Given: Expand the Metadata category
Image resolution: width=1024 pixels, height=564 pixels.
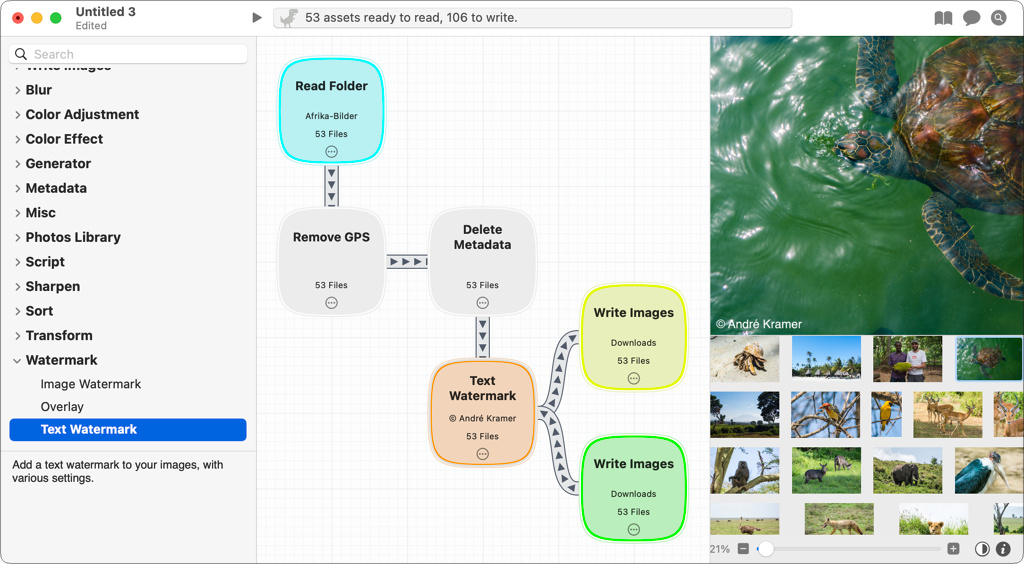Looking at the screenshot, I should (17, 189).
